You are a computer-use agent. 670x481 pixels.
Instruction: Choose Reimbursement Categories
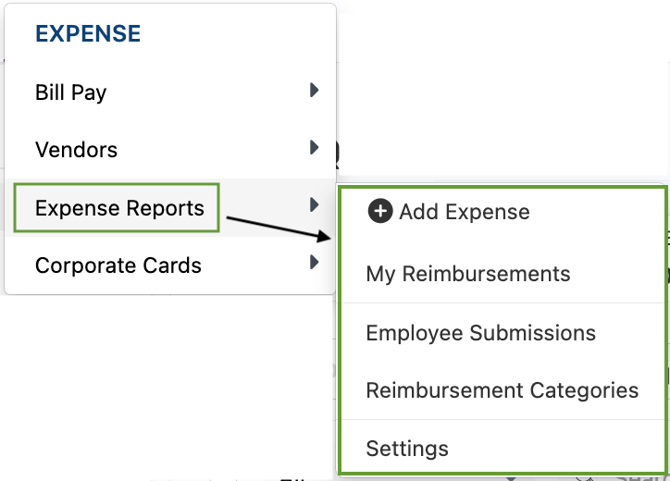pyautogui.click(x=502, y=390)
